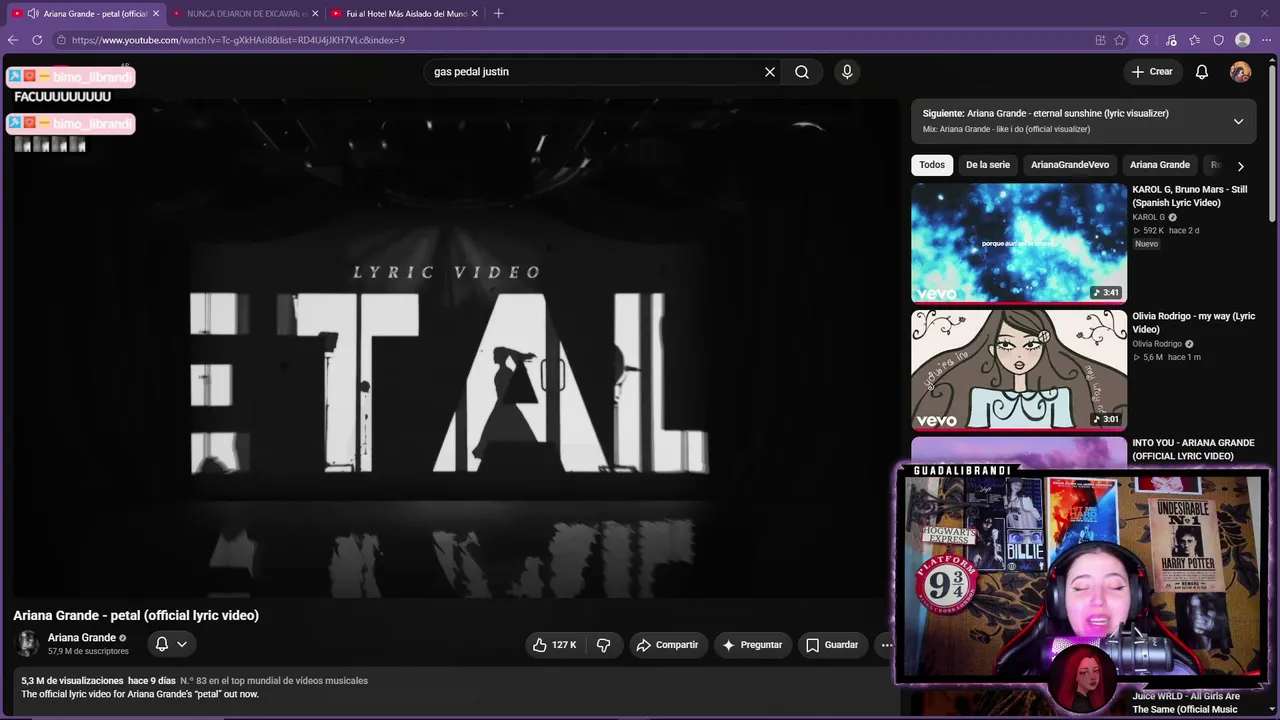Open the browser profile avatar
The height and width of the screenshot is (720, 1280).
(x=1242, y=40)
